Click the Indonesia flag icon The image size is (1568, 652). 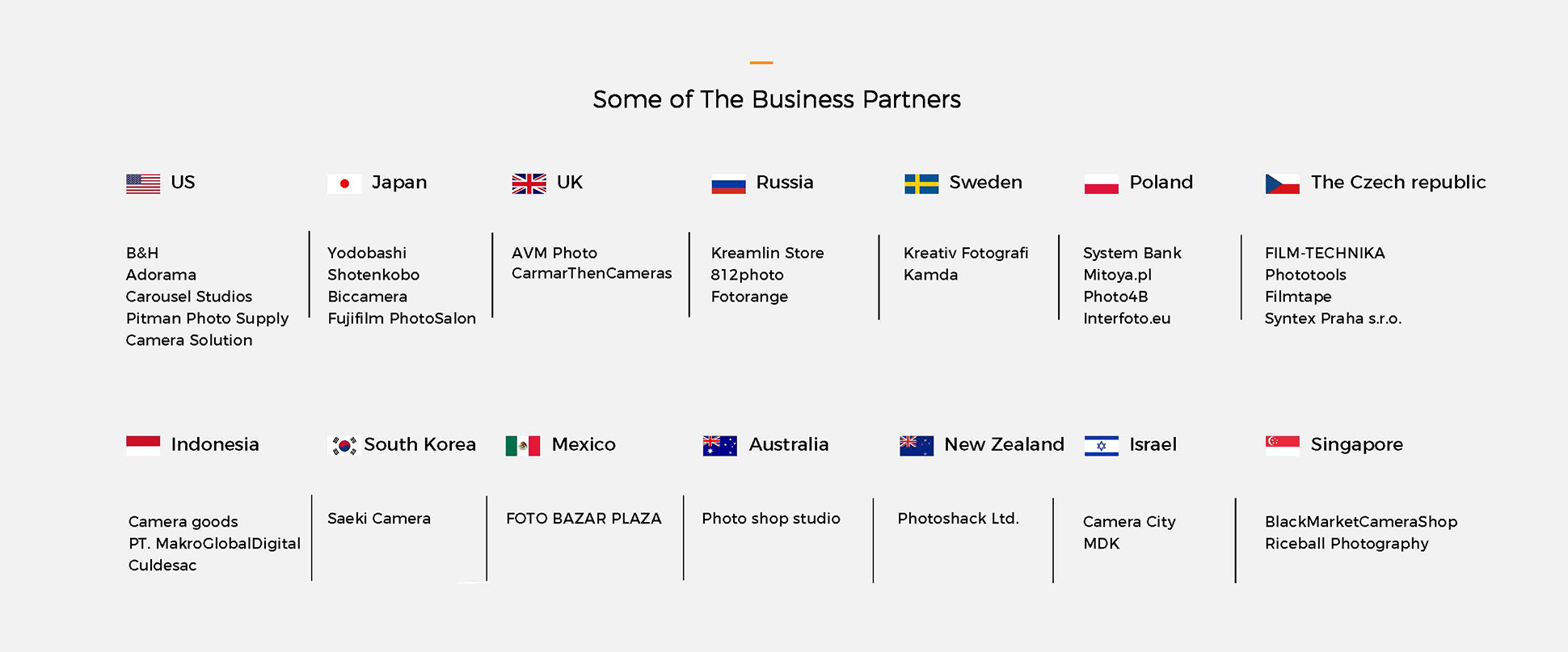(x=143, y=445)
